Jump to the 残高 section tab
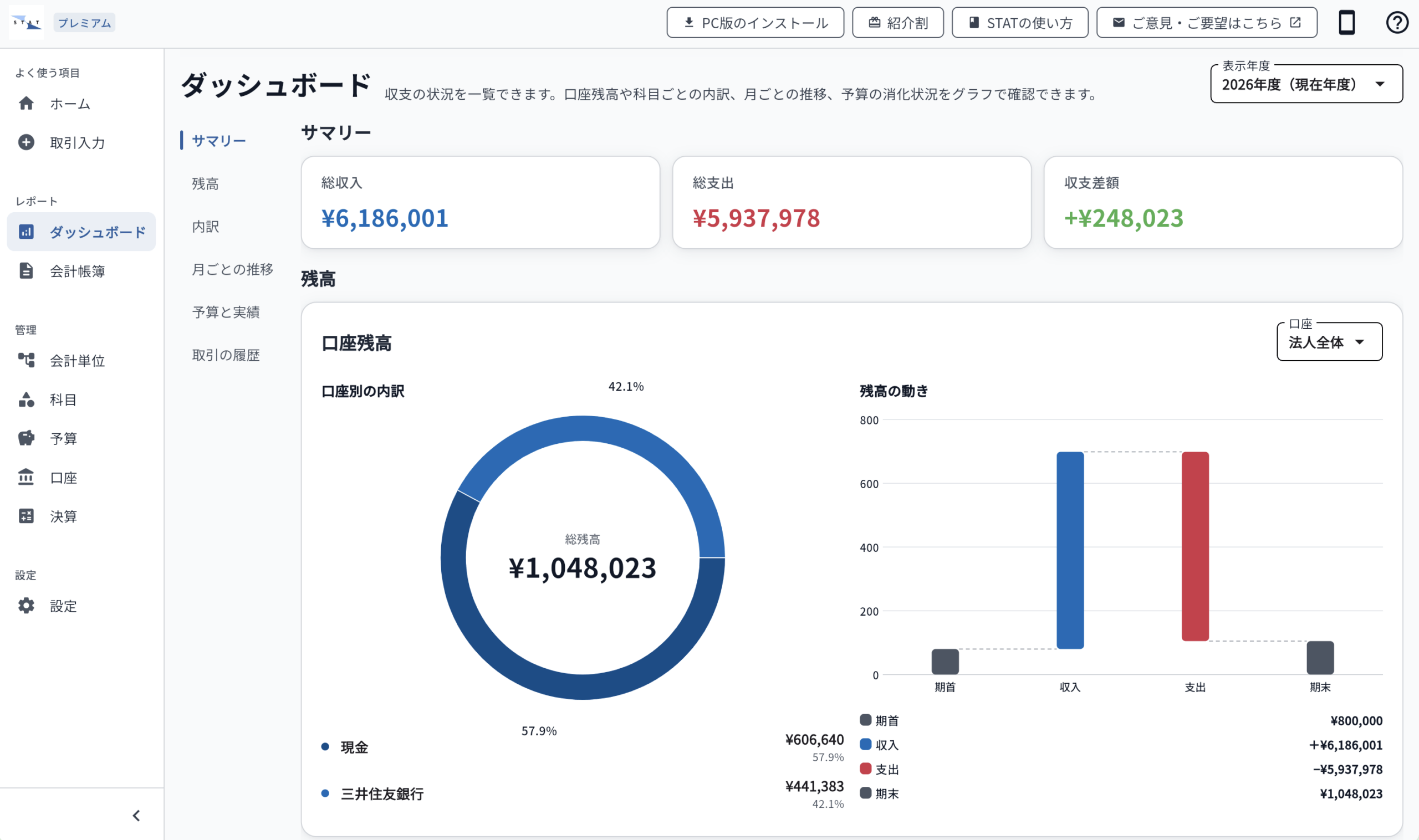This screenshot has height=840, width=1419. point(205,183)
